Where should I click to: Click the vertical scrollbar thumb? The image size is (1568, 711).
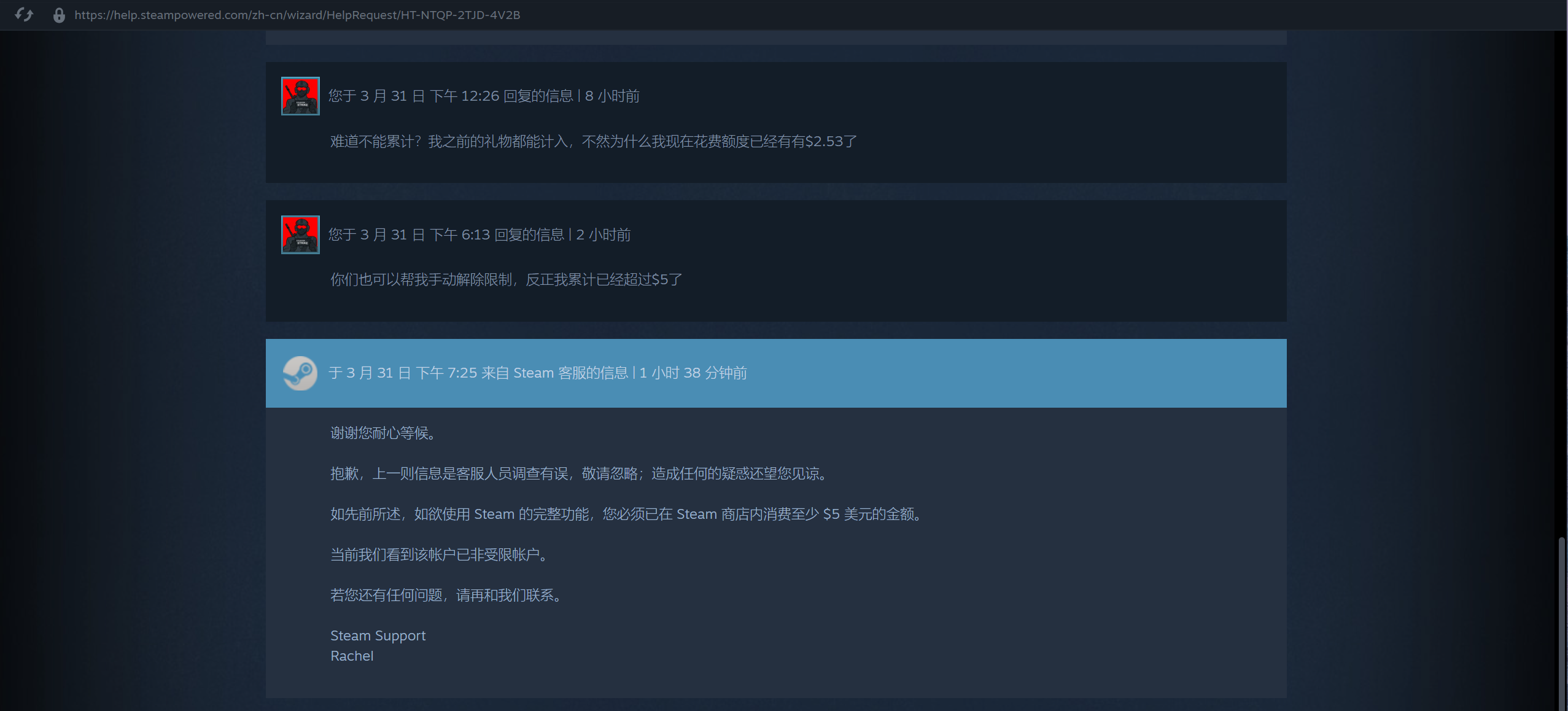1561,624
